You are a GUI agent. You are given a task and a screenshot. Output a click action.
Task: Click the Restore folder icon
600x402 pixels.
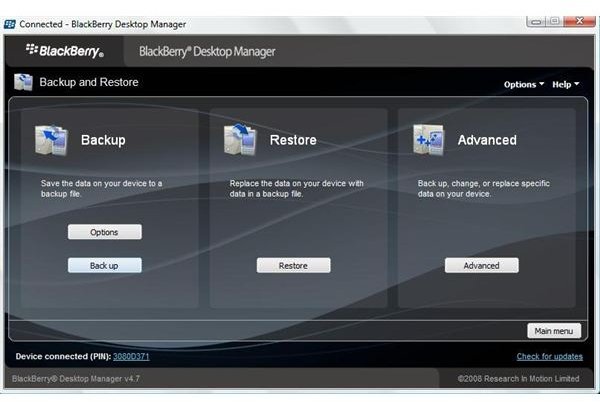tap(240, 140)
